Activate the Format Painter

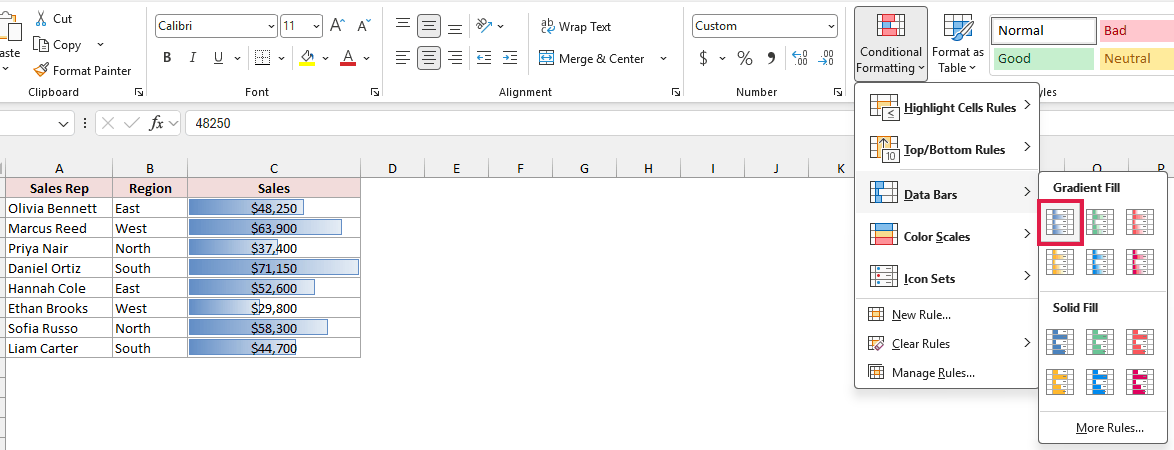[x=82, y=70]
